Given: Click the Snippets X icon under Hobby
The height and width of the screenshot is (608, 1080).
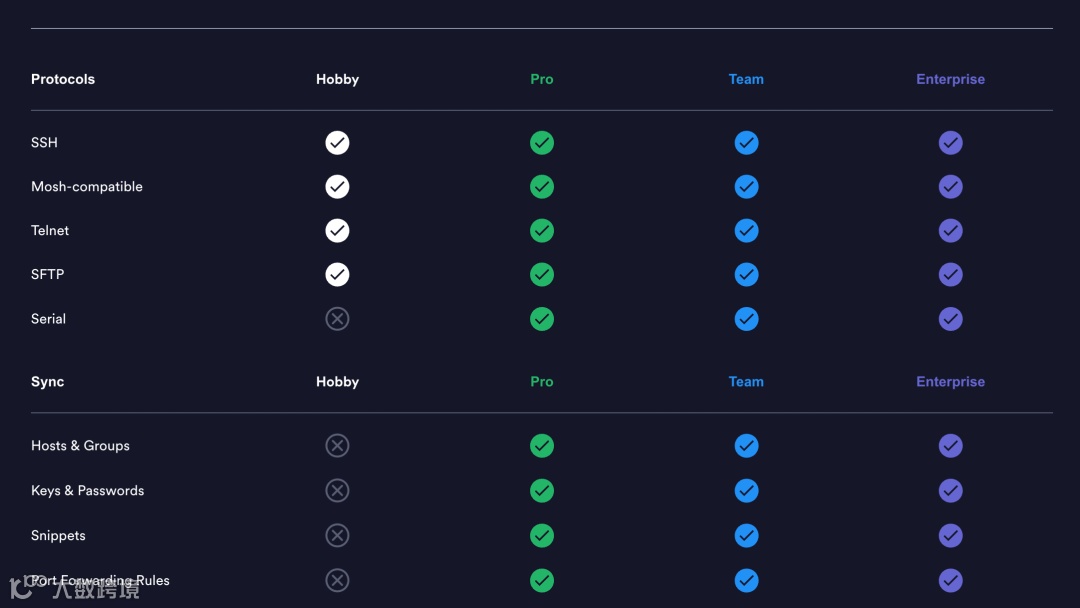Looking at the screenshot, I should pos(337,536).
